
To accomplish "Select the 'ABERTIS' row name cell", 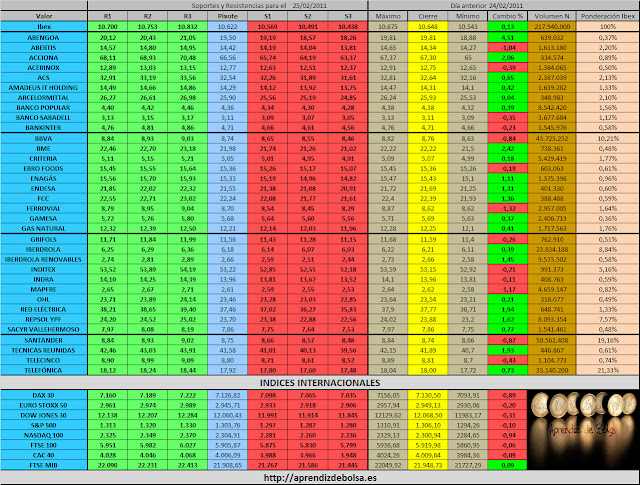I will pos(44,48).
